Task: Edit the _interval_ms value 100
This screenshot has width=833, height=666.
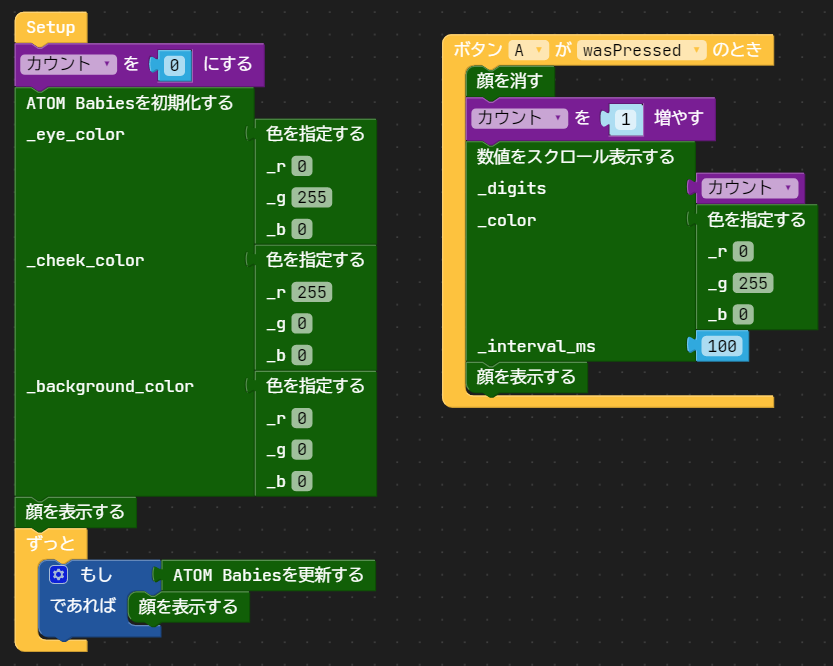Action: click(722, 346)
